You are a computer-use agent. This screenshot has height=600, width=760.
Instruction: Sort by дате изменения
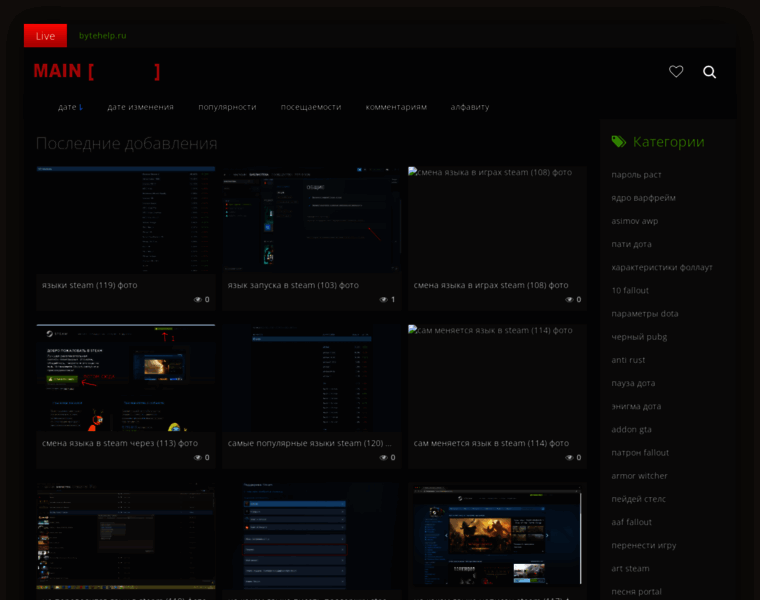(141, 107)
